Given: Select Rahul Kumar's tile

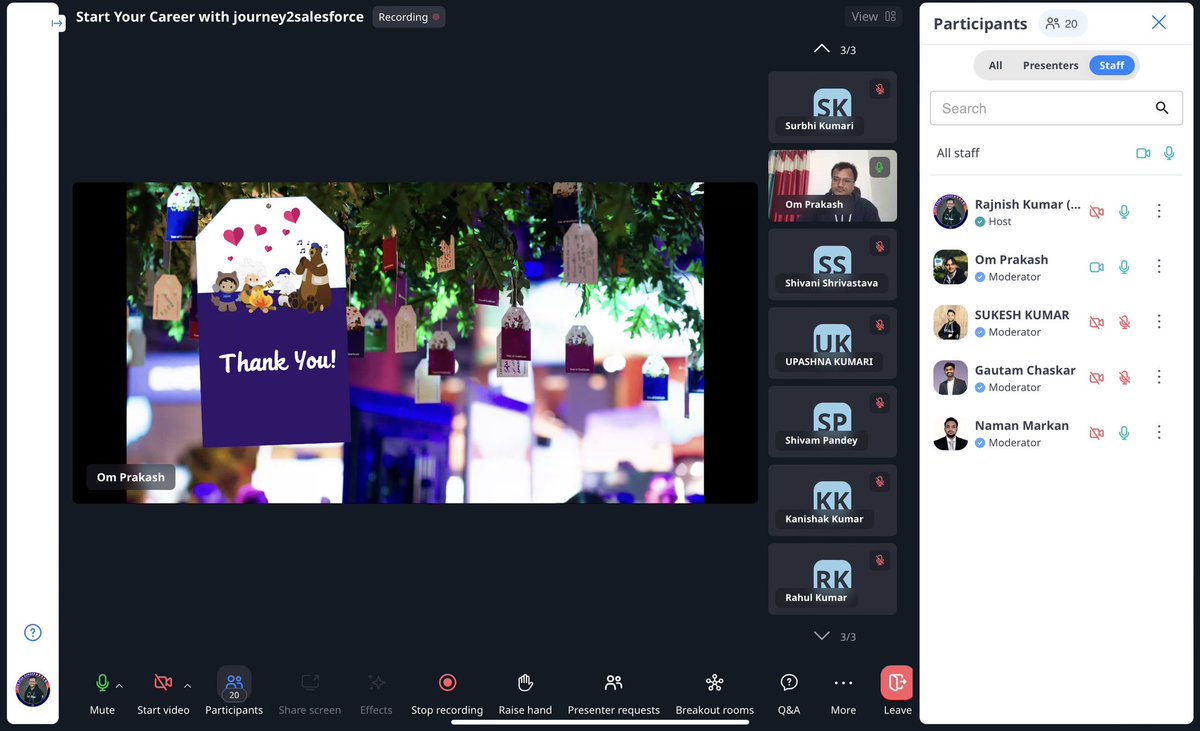Looking at the screenshot, I should point(832,579).
